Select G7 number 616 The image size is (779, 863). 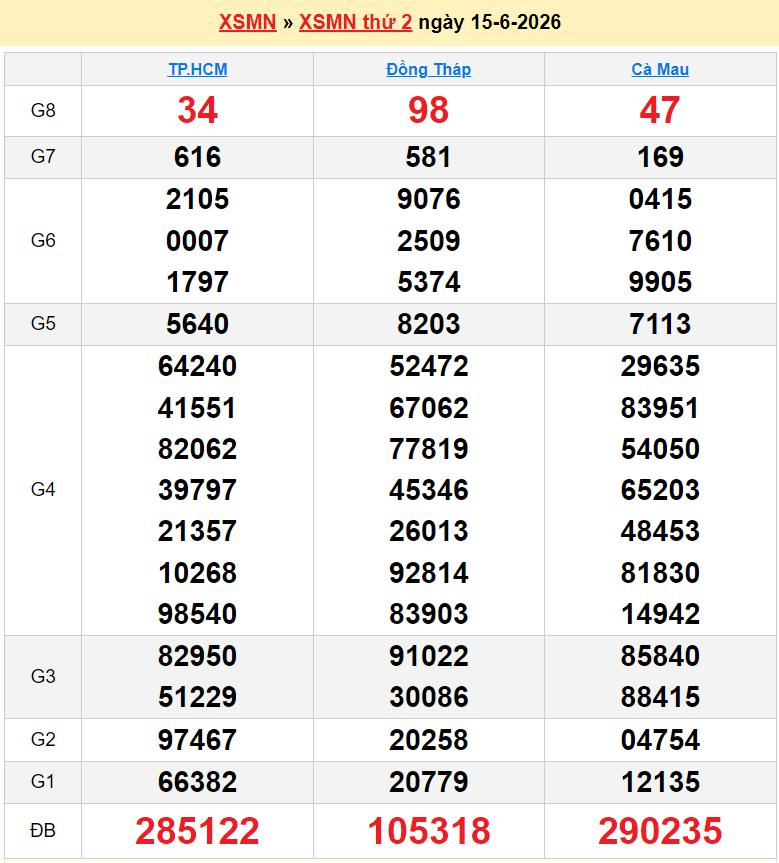(x=197, y=157)
